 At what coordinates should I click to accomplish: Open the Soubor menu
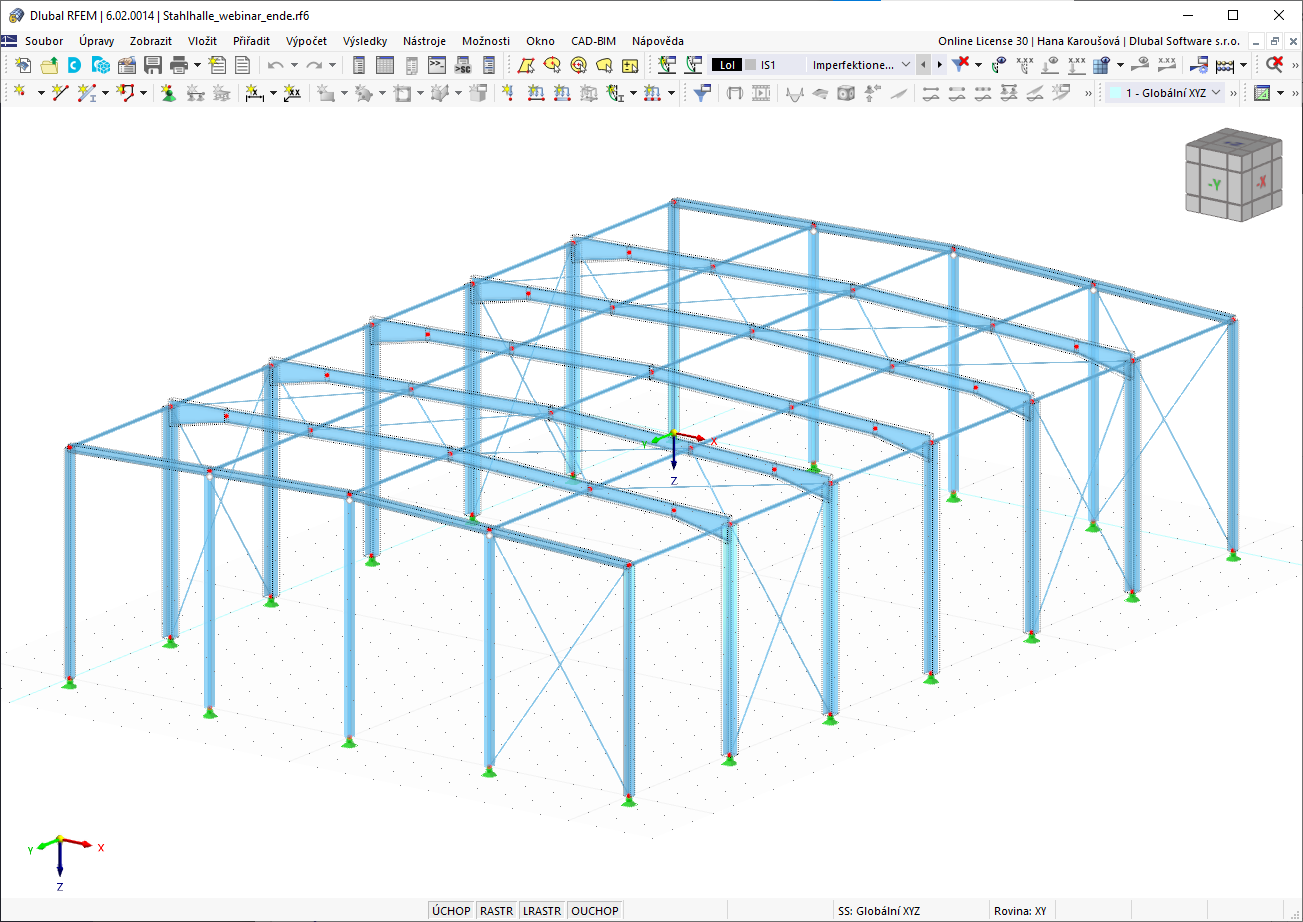[x=44, y=41]
